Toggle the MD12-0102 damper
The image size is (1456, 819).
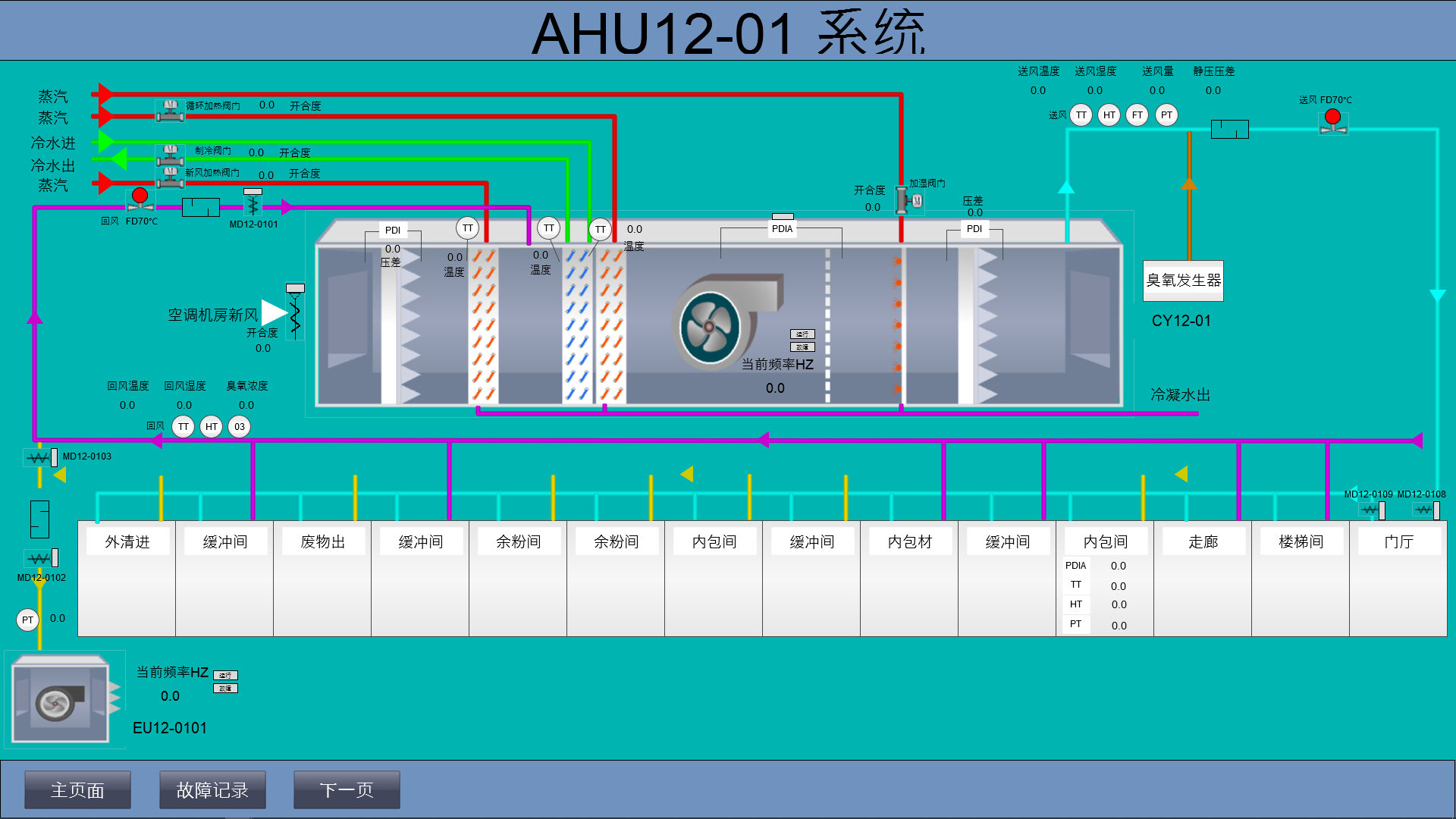pyautogui.click(x=41, y=559)
